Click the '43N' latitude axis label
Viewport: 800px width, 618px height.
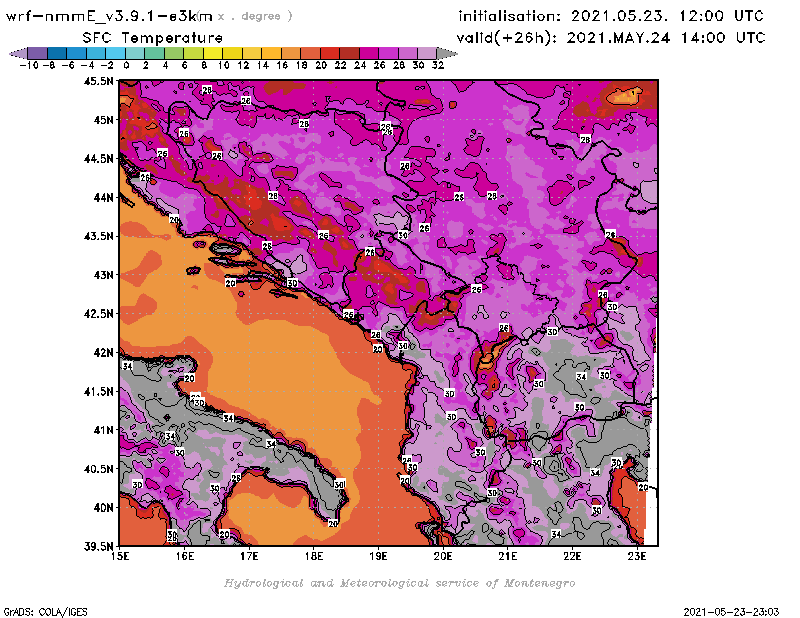pyautogui.click(x=103, y=275)
